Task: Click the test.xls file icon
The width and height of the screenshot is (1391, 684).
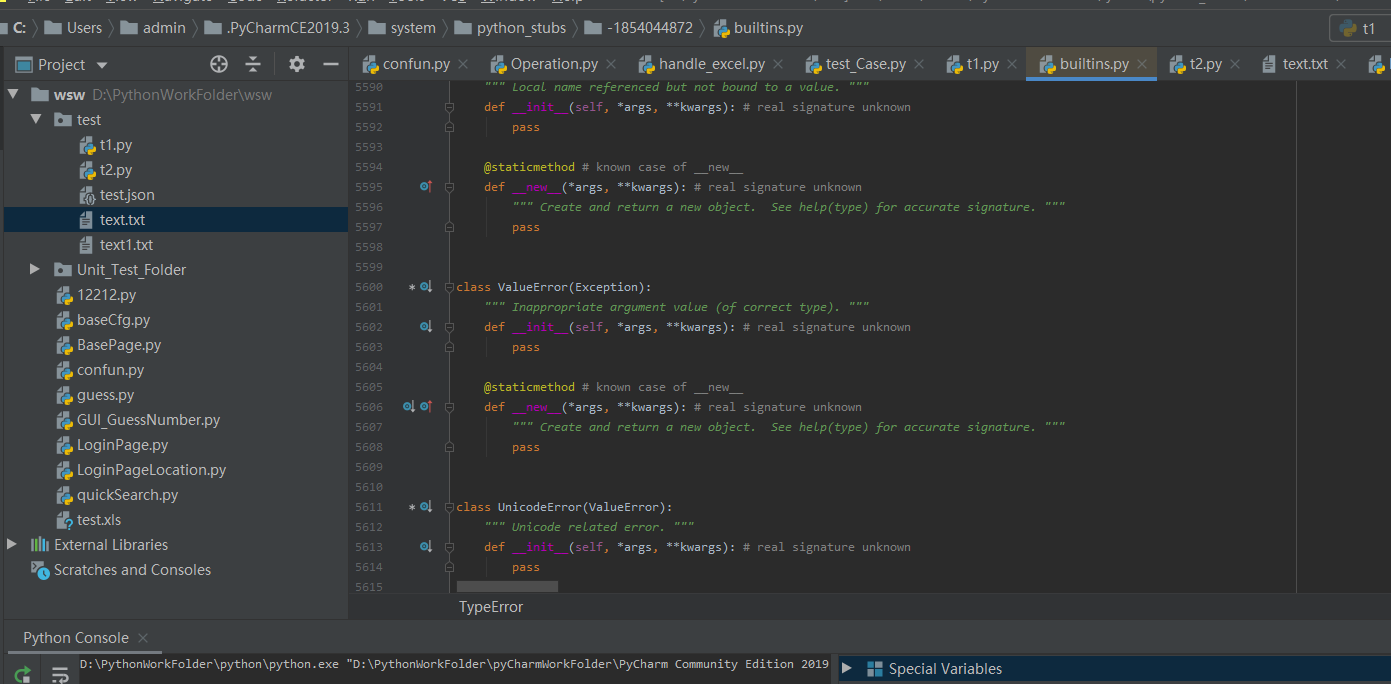Action: coord(65,520)
